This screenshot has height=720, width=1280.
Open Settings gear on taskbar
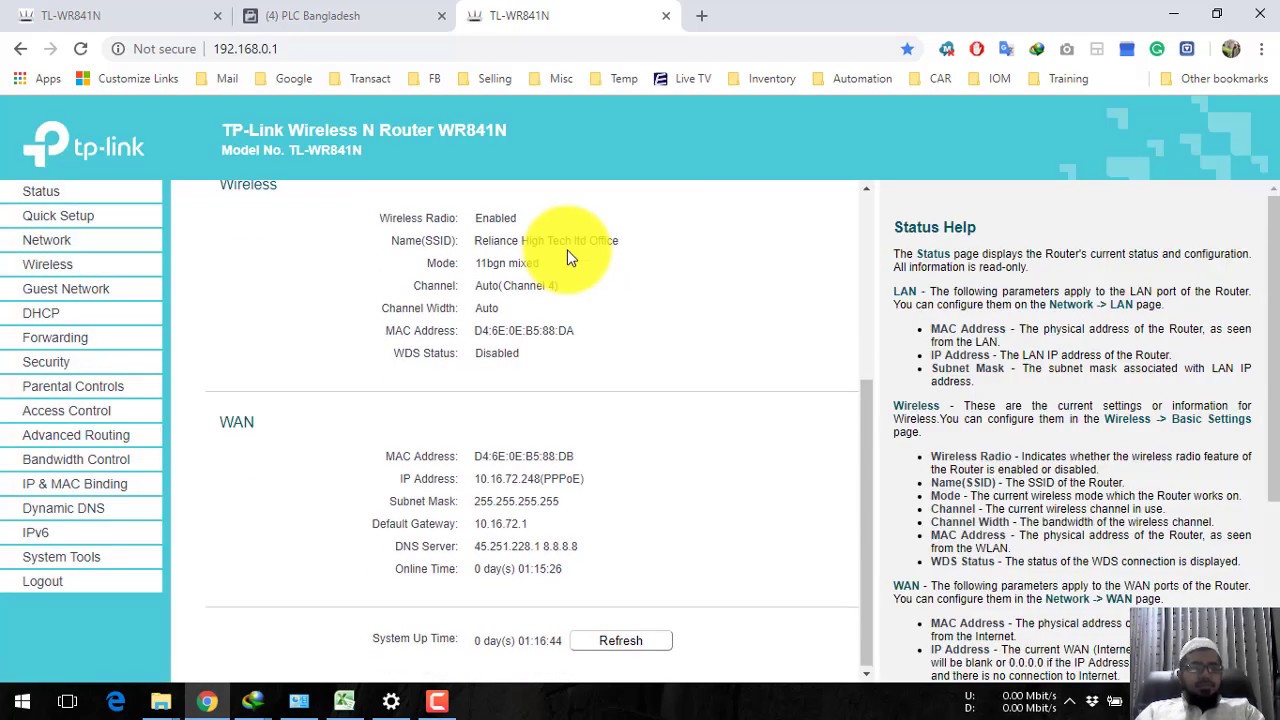coord(391,701)
